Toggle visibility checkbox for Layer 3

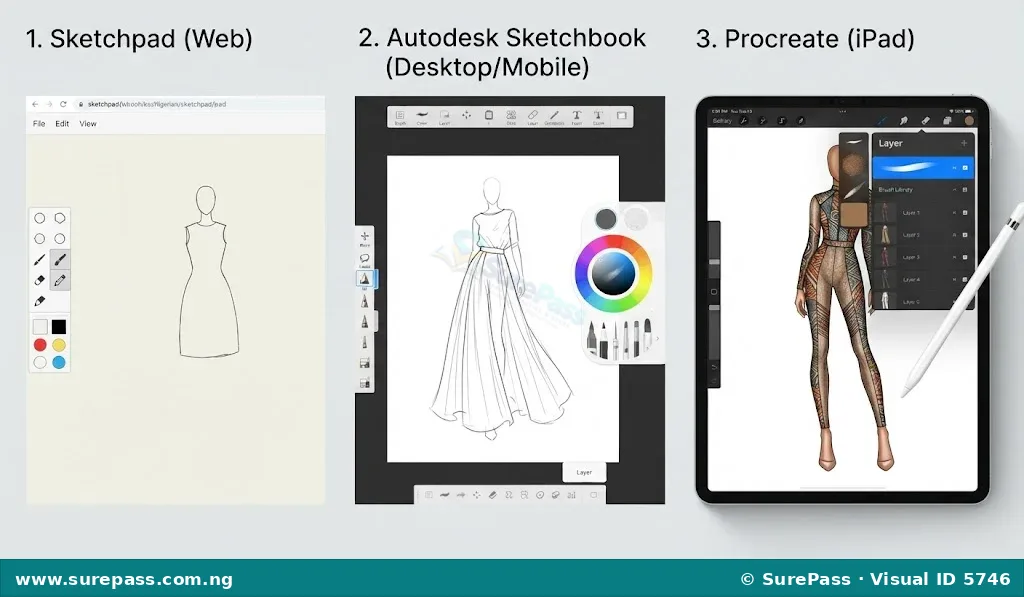pos(965,257)
